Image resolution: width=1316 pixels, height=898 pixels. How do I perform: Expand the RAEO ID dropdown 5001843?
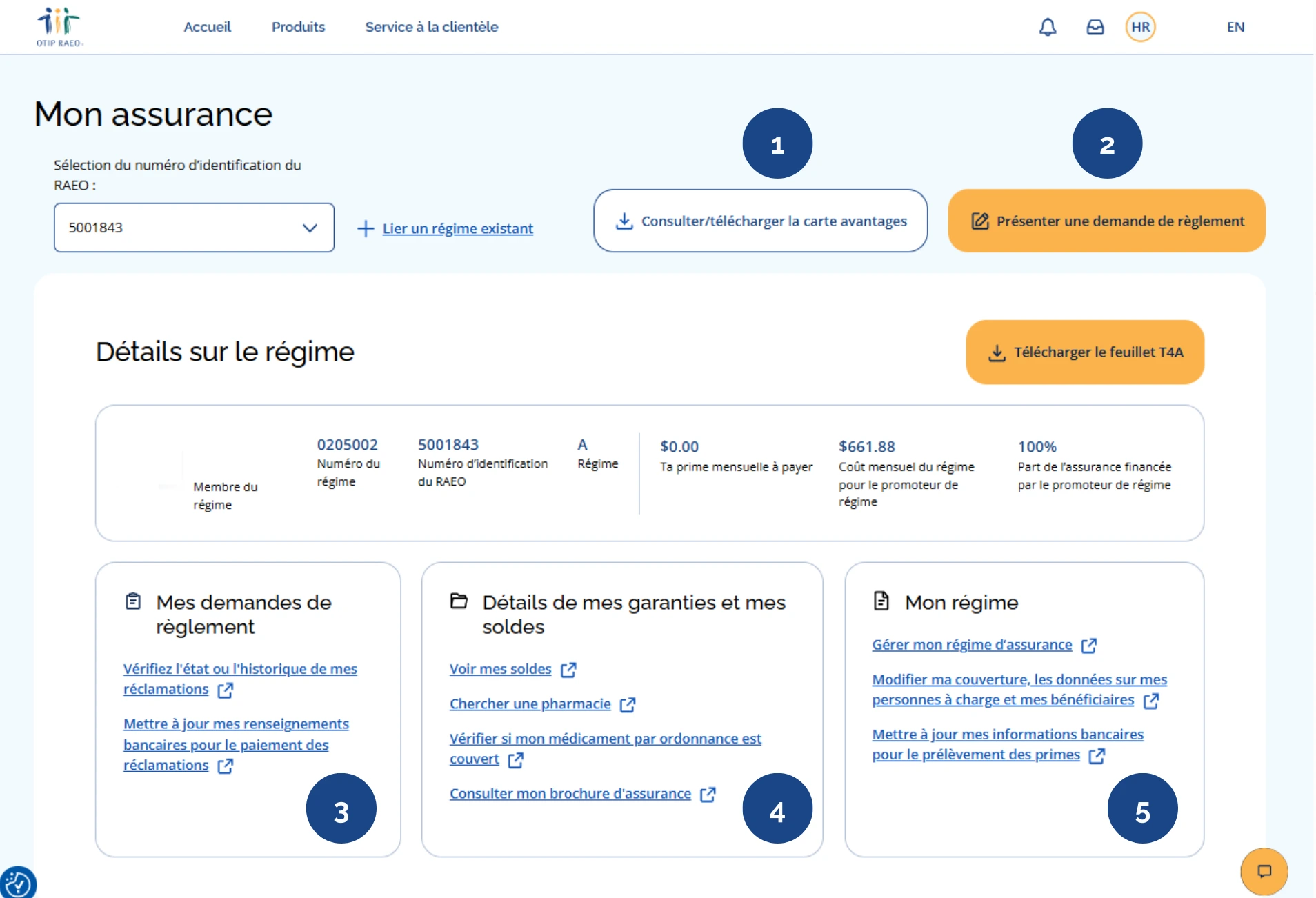(x=194, y=228)
